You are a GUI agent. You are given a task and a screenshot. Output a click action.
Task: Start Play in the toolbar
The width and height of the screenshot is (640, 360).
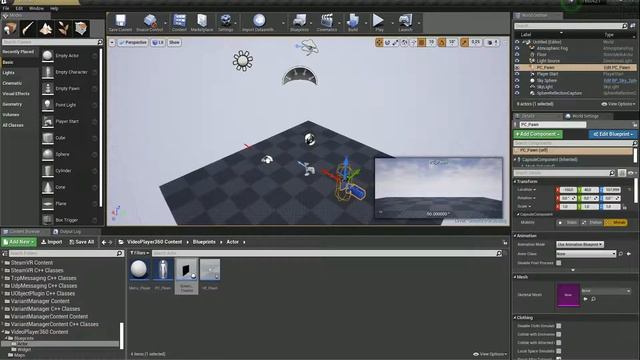pyautogui.click(x=379, y=22)
